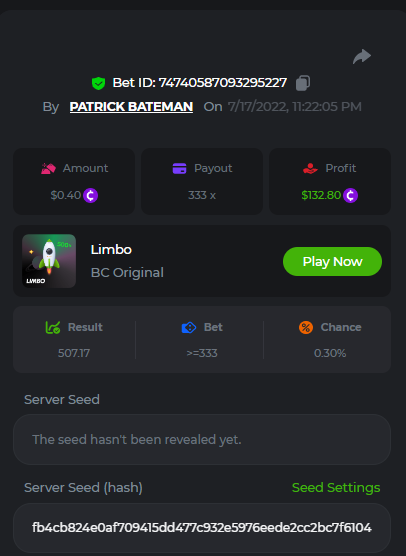Click the Limbo game title
406x556 pixels.
pos(111,250)
